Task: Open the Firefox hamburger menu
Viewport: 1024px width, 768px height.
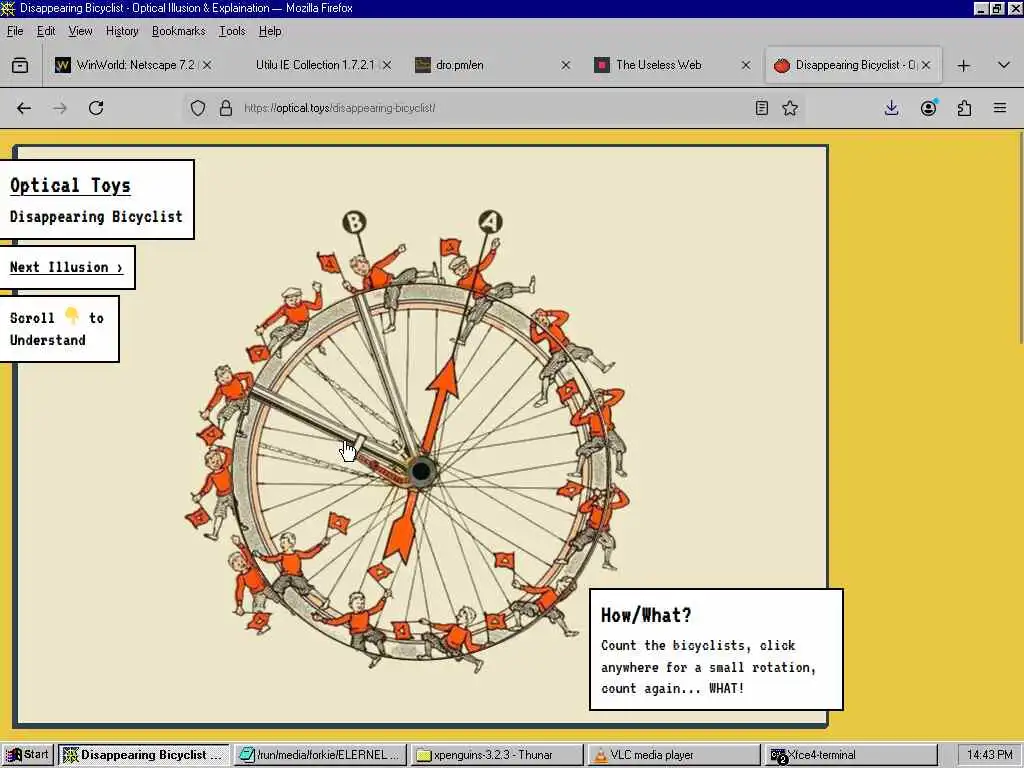Action: (x=1000, y=108)
